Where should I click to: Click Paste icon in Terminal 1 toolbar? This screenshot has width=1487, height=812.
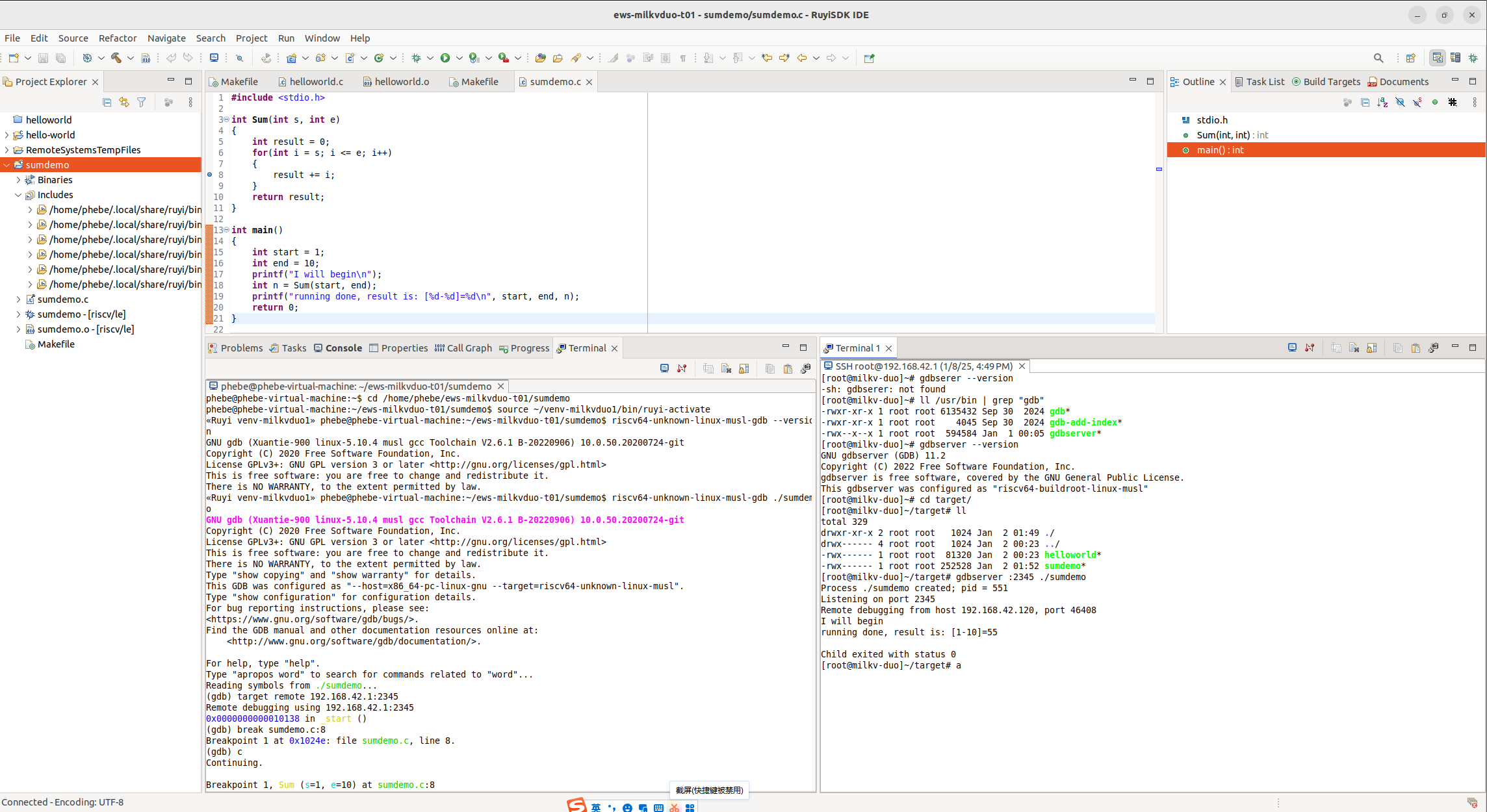(x=1416, y=348)
